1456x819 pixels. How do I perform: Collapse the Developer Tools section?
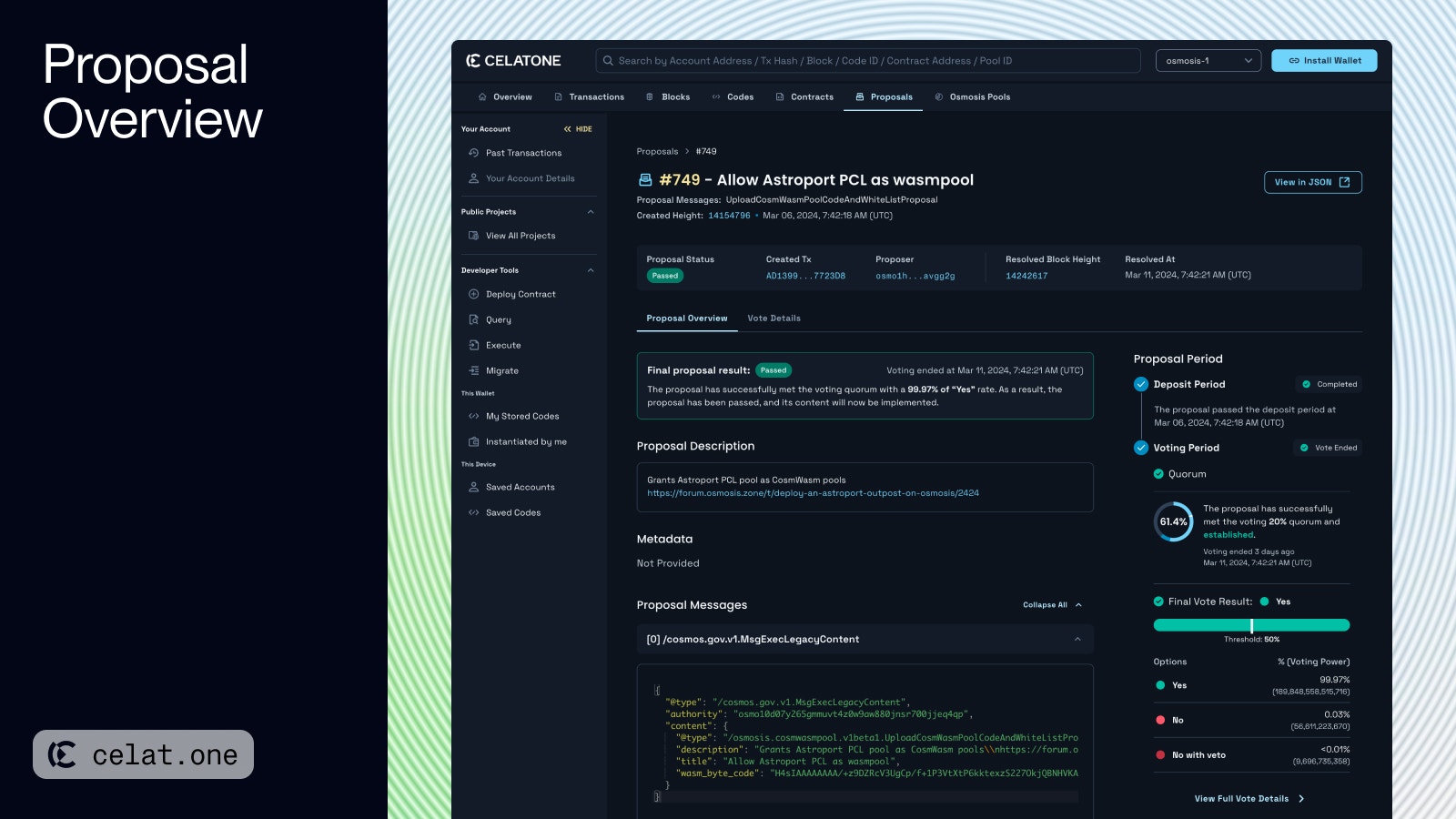(591, 270)
